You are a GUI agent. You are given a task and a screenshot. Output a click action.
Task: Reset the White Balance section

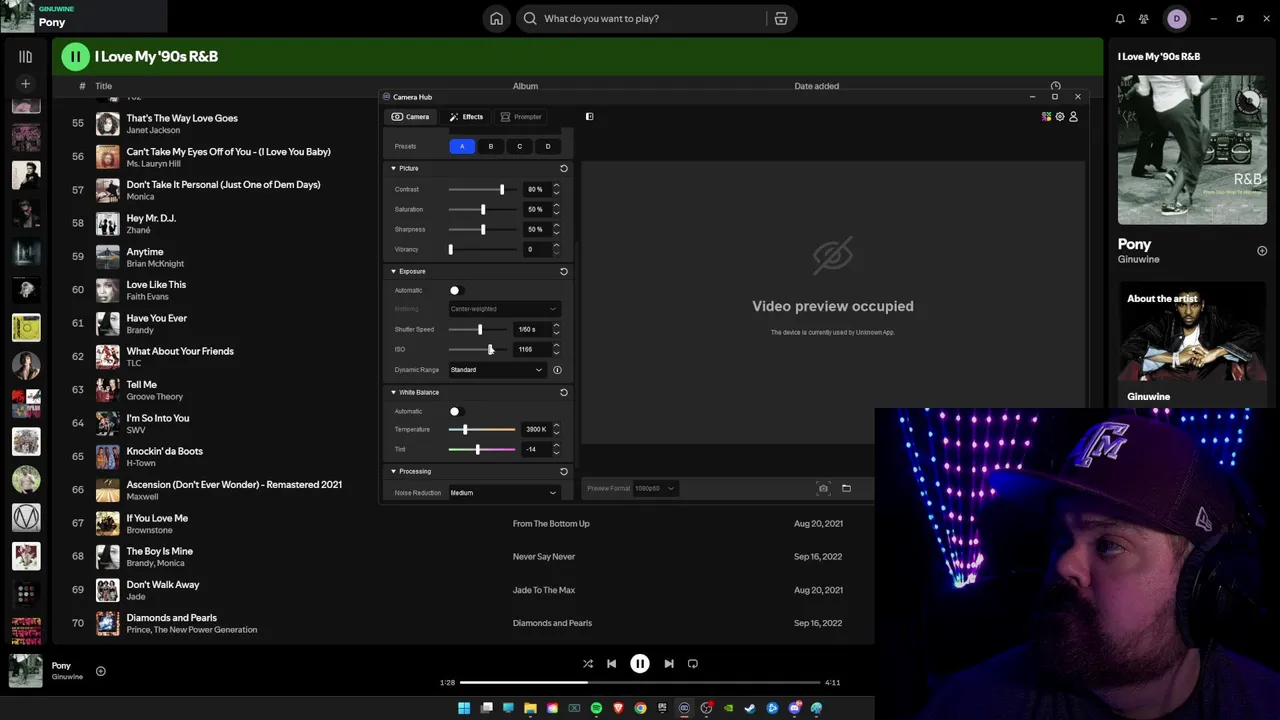point(564,392)
